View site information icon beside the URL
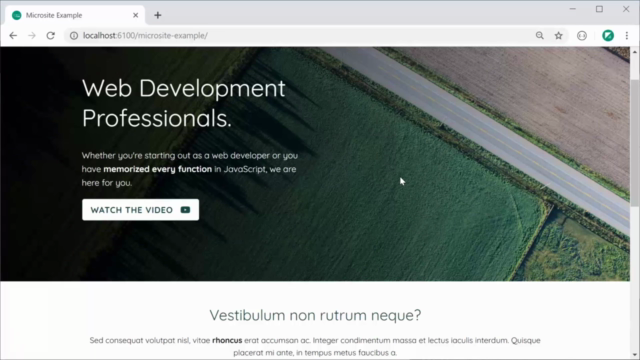 74,36
